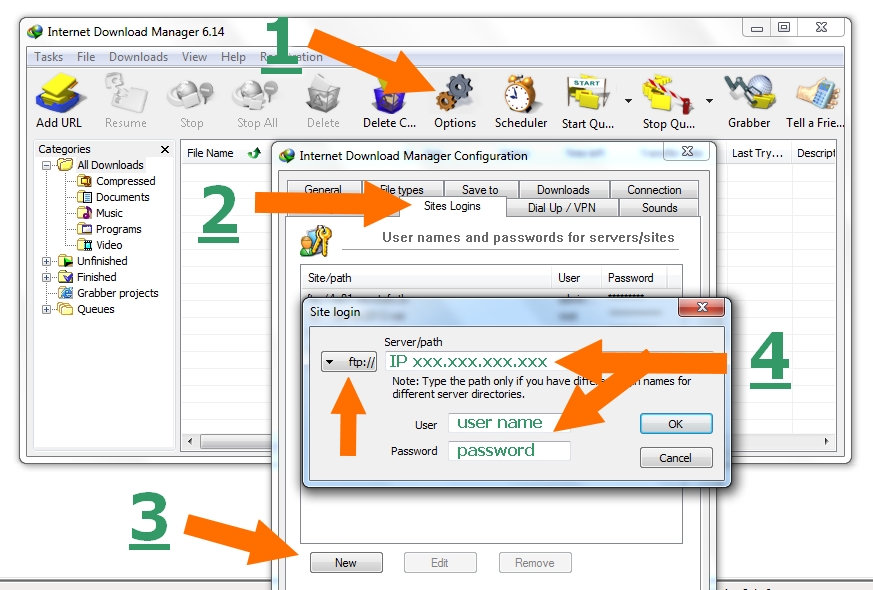
Task: Click the New button
Action: click(x=346, y=563)
